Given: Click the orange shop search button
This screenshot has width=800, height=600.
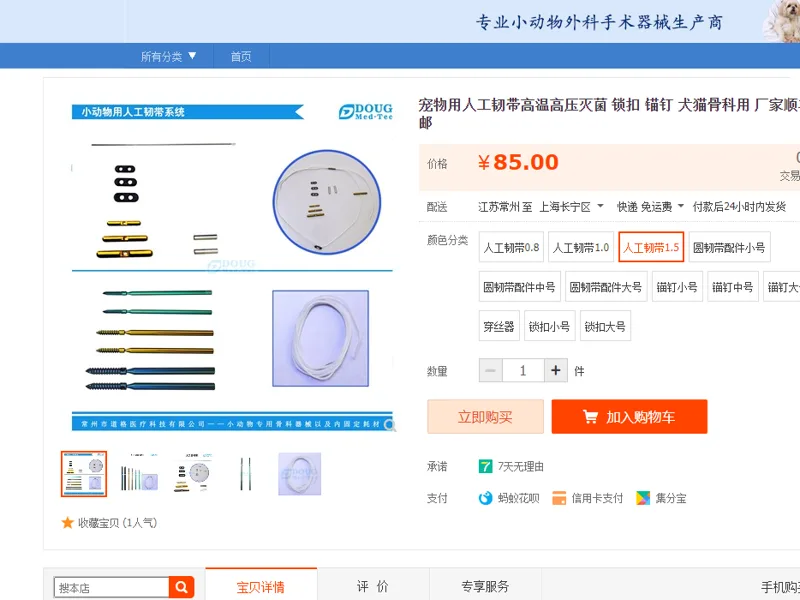Looking at the screenshot, I should [x=182, y=588].
